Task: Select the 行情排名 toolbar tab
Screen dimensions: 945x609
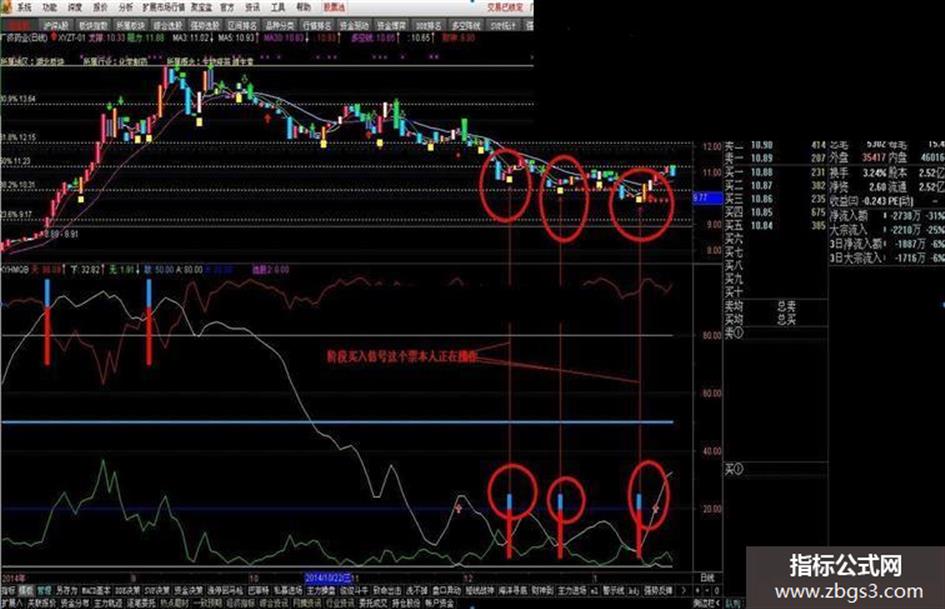Action: pos(317,25)
